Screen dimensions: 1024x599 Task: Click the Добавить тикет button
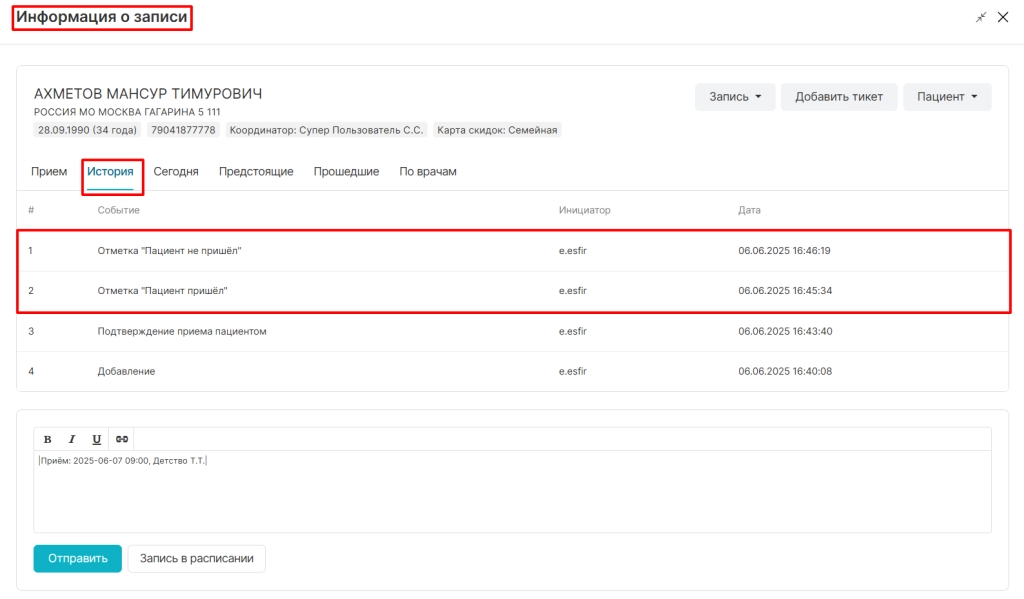[x=839, y=97]
